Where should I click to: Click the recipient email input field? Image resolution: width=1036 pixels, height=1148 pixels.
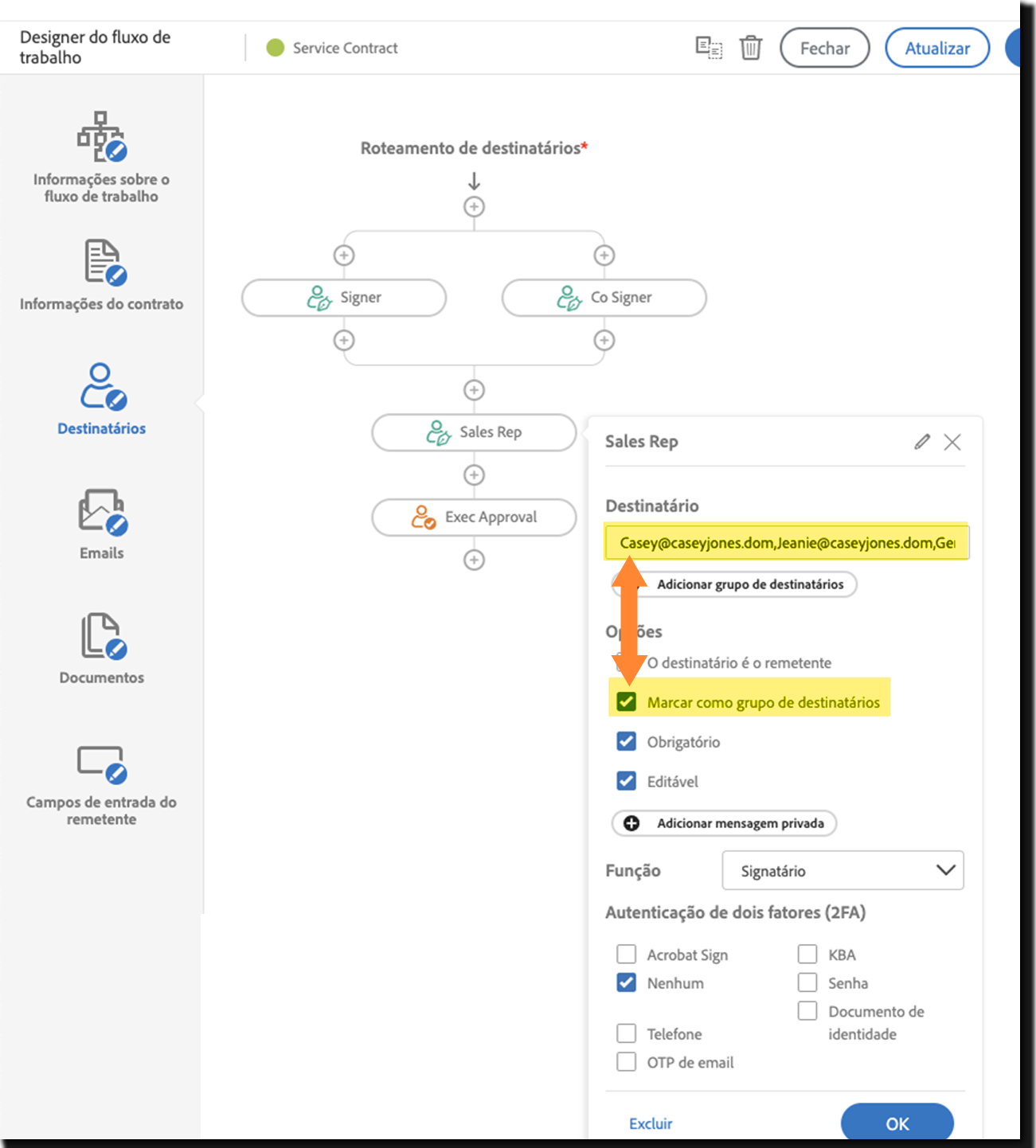(787, 543)
